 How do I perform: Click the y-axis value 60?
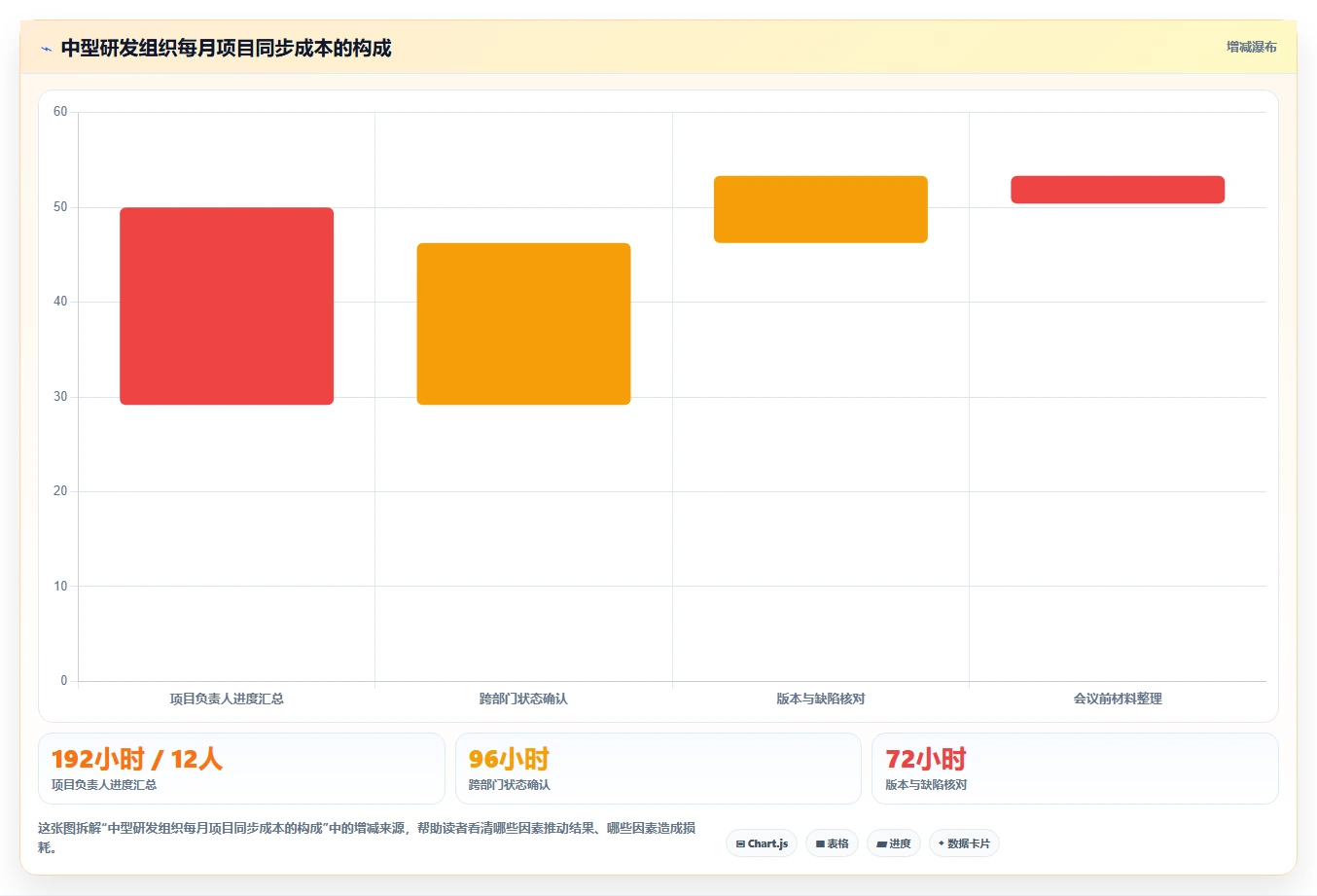click(x=60, y=112)
